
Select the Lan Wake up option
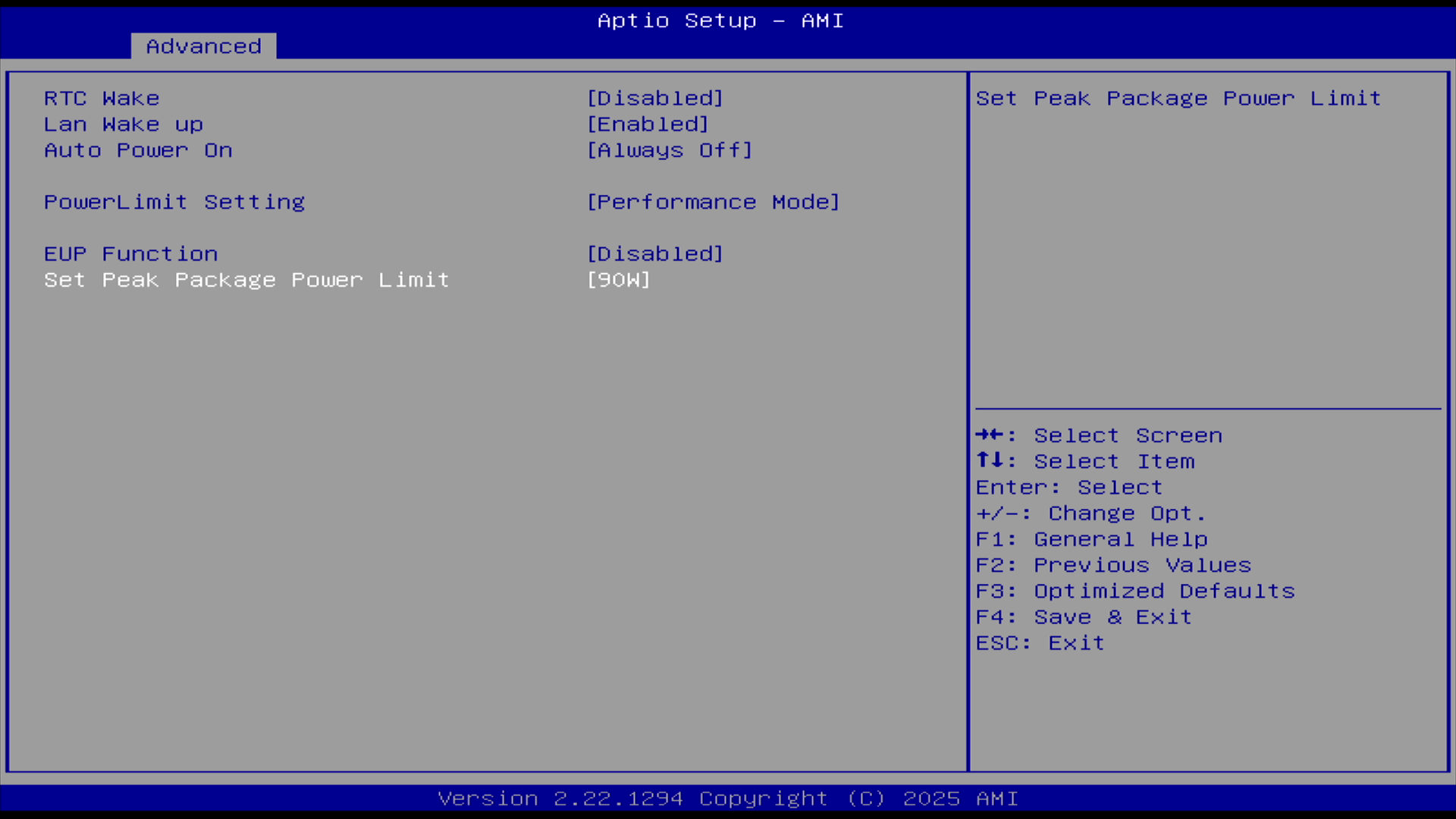point(123,124)
